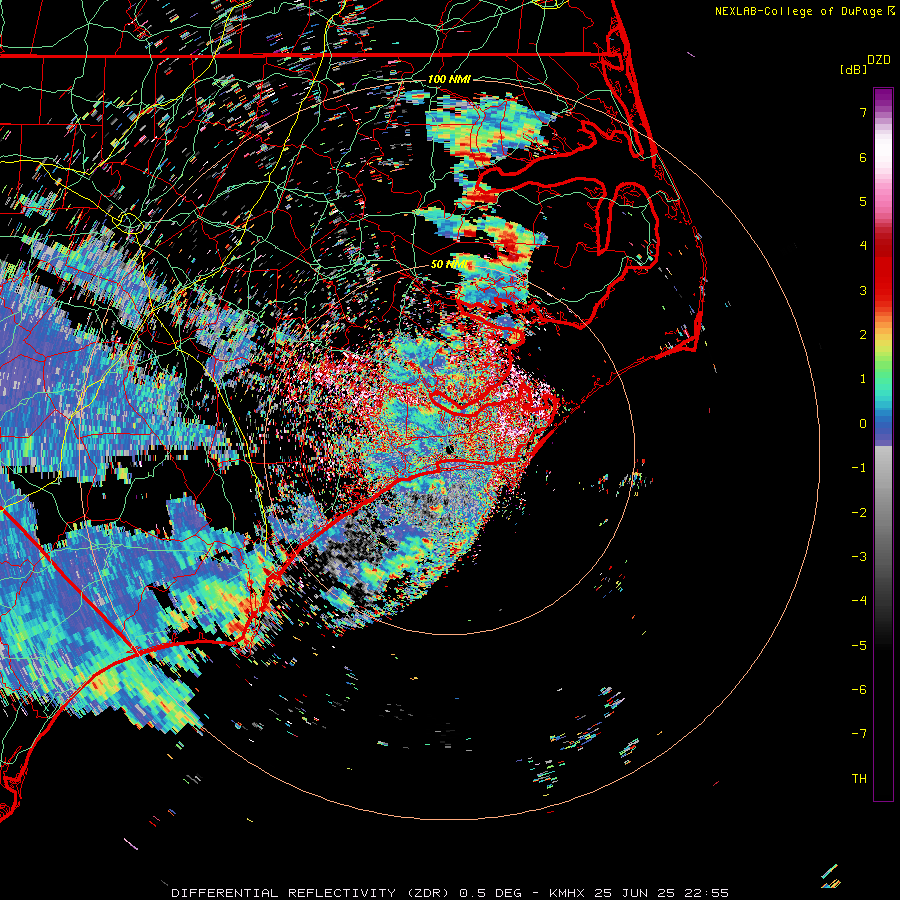Screen dimensions: 900x900
Task: Select the red 3 dB band on color bar
Action: click(883, 290)
